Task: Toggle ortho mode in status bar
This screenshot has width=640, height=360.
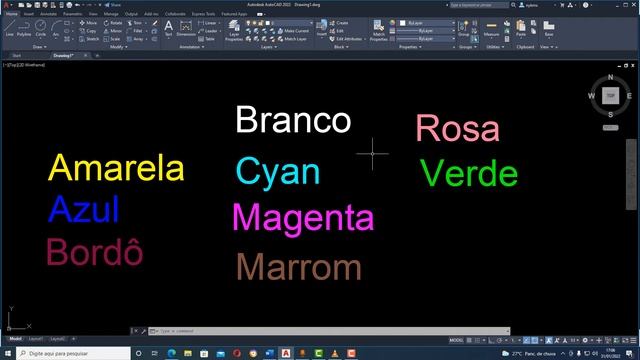Action: point(491,340)
